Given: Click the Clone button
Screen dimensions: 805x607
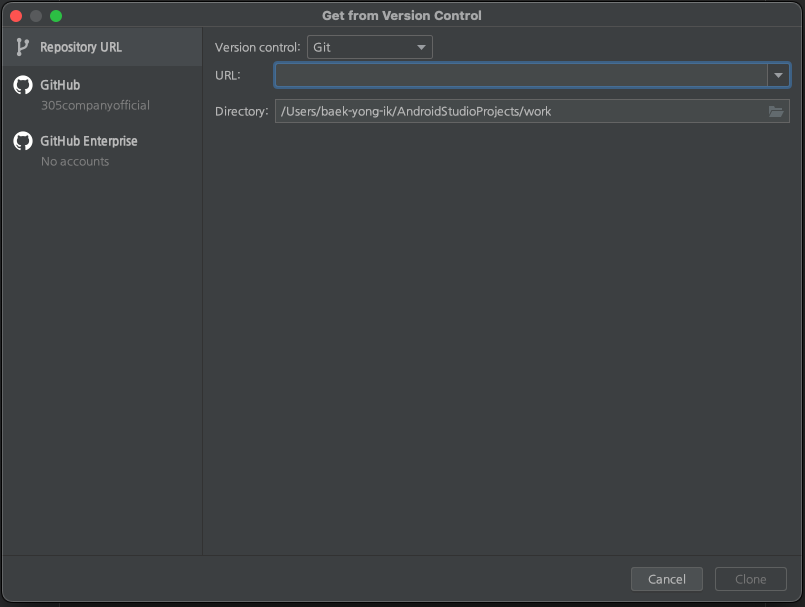Looking at the screenshot, I should pos(751,579).
